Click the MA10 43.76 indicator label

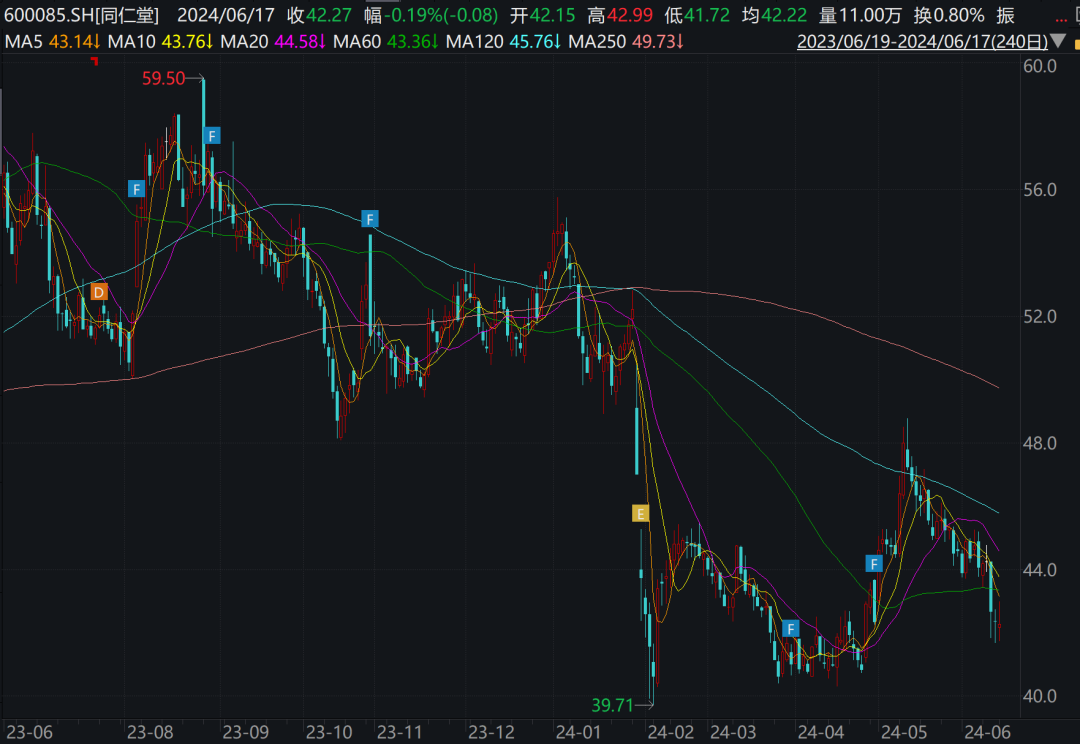pyautogui.click(x=160, y=42)
